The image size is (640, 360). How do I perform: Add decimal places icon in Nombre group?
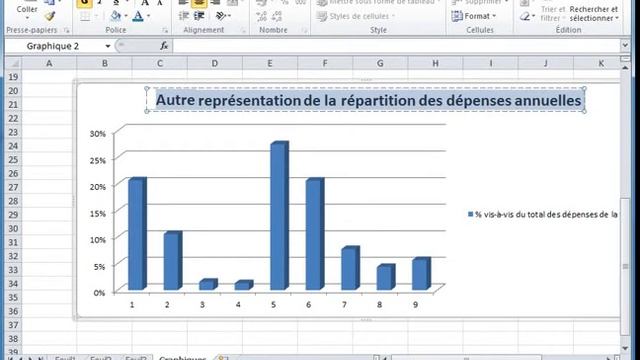coord(261,16)
